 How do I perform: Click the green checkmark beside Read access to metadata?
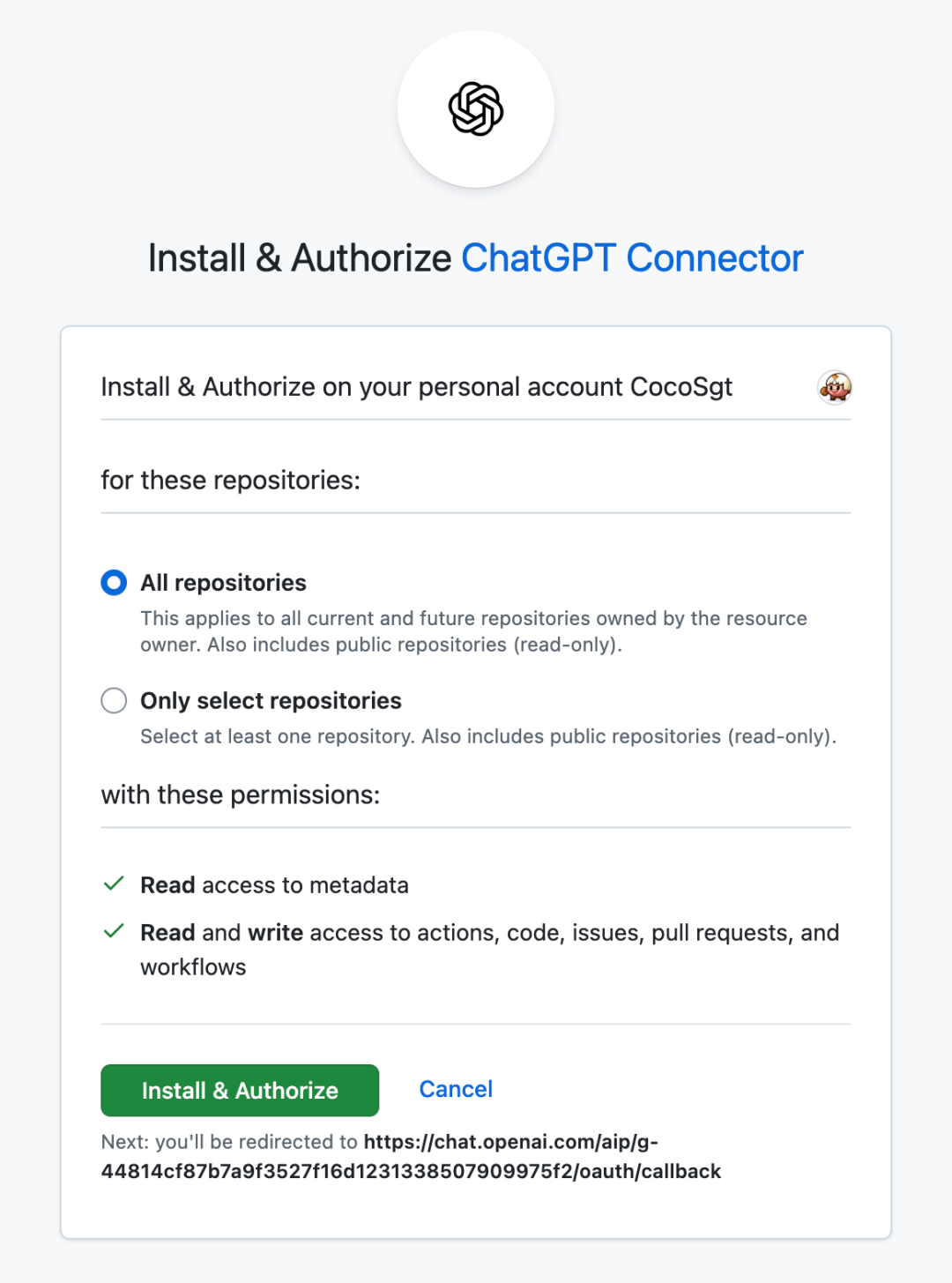pyautogui.click(x=114, y=884)
